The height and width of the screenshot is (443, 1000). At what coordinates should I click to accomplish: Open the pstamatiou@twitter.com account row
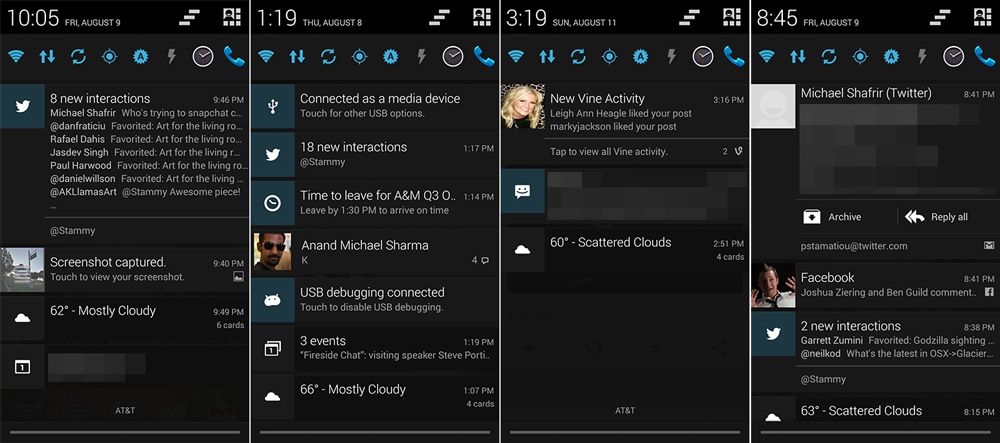897,246
